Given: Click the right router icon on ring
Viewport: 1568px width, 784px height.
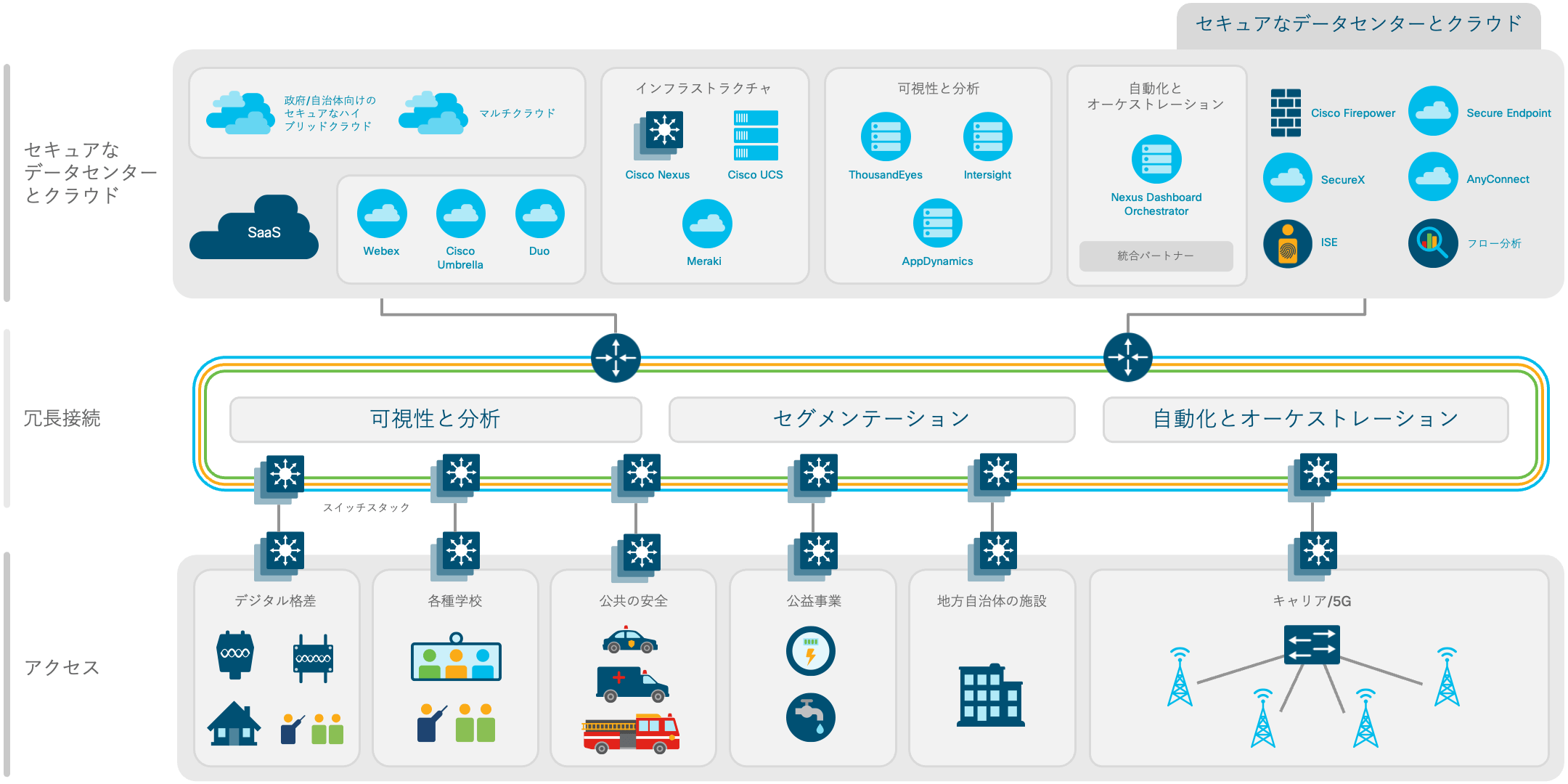Looking at the screenshot, I should point(1127,357).
